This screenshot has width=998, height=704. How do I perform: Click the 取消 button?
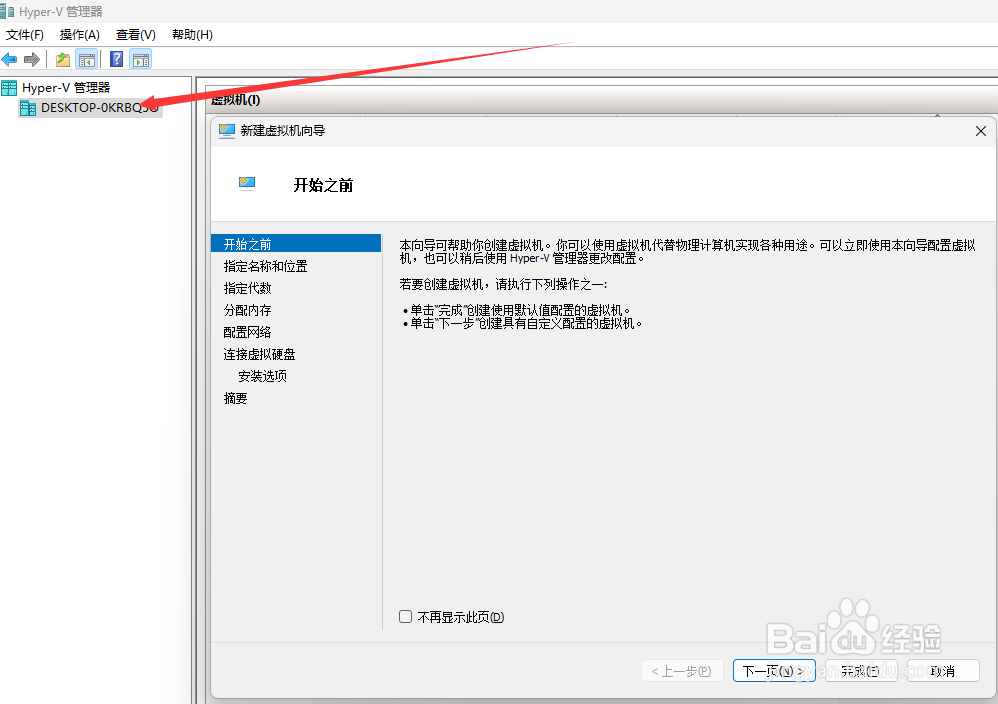(943, 671)
